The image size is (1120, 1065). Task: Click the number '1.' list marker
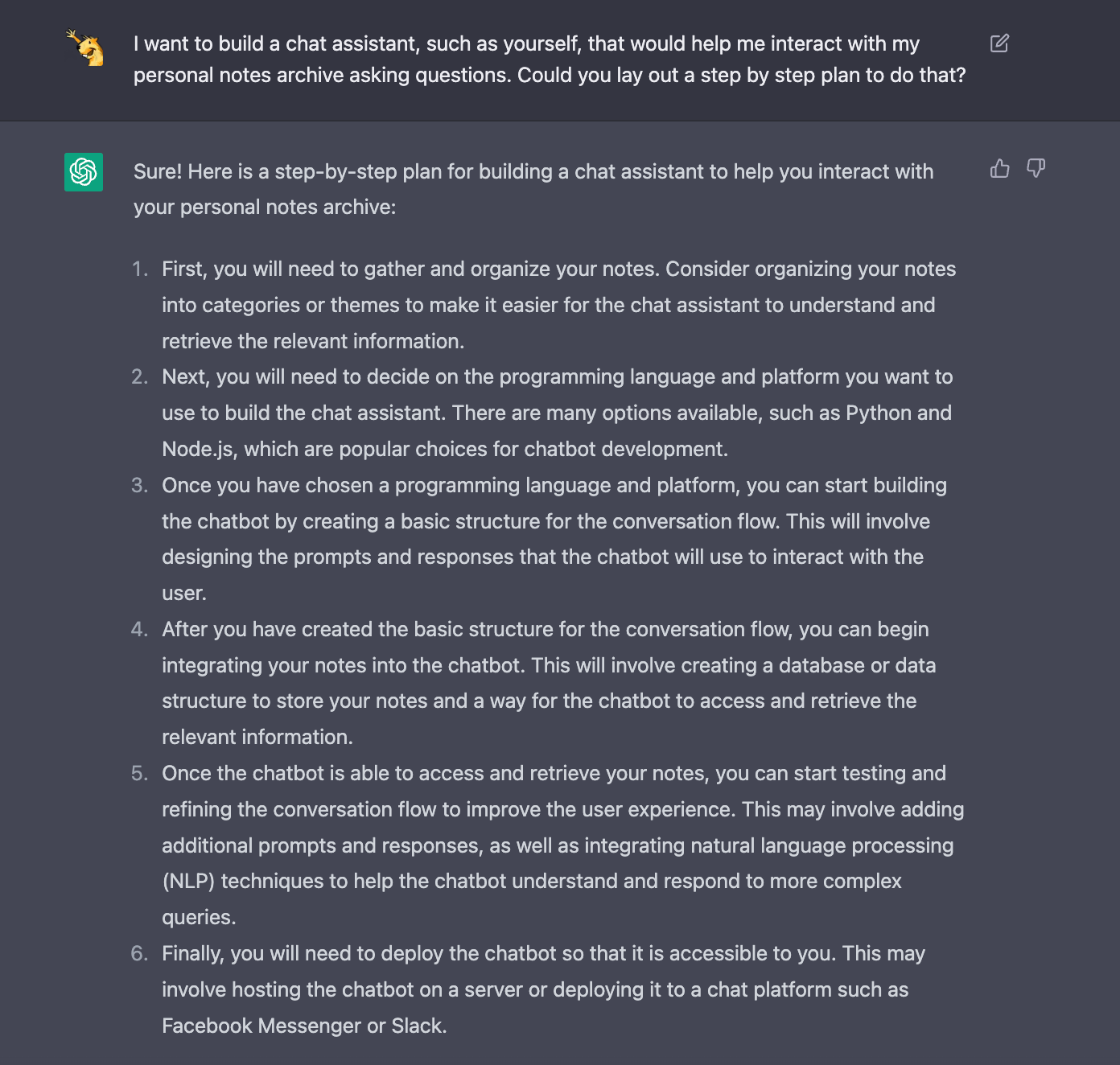point(141,269)
